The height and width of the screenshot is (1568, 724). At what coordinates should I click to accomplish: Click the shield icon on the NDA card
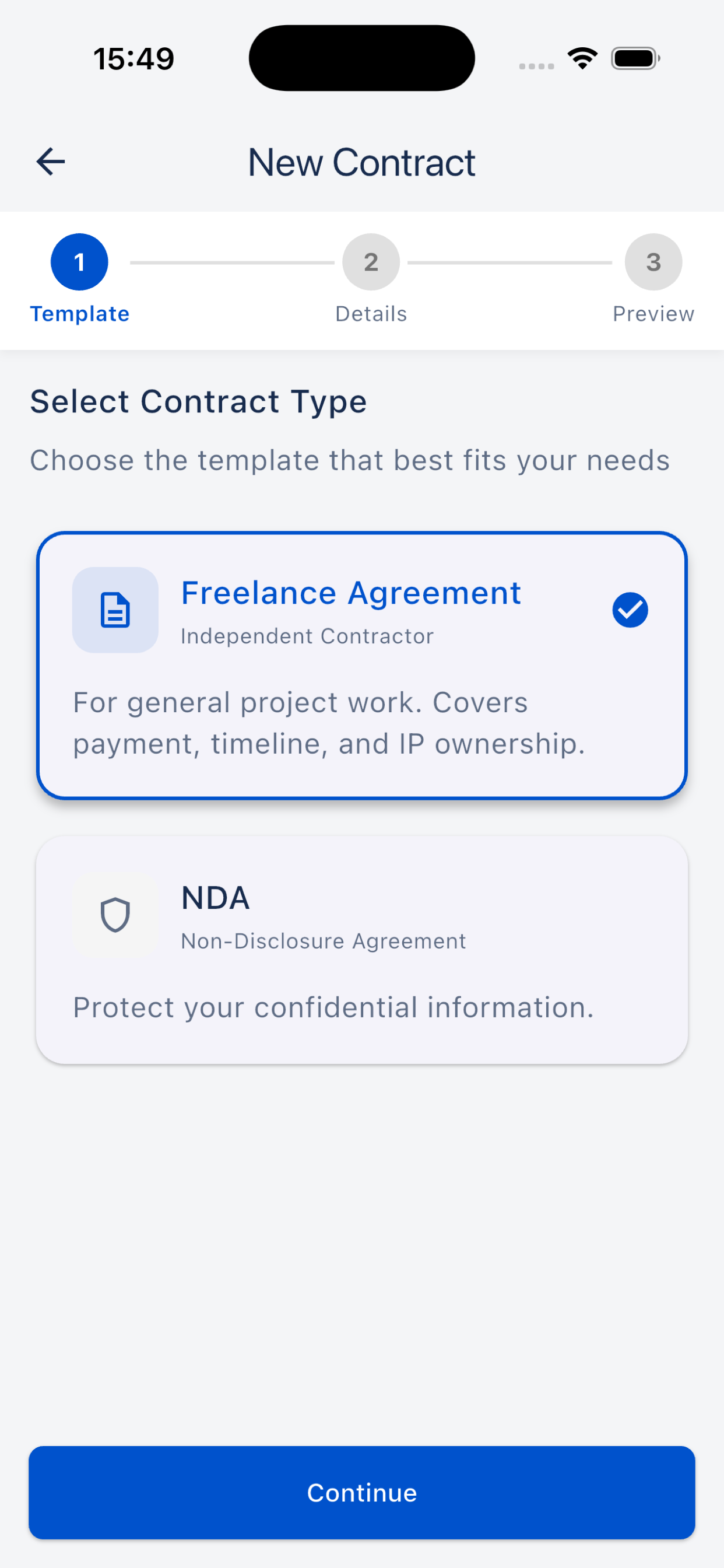[x=115, y=914]
